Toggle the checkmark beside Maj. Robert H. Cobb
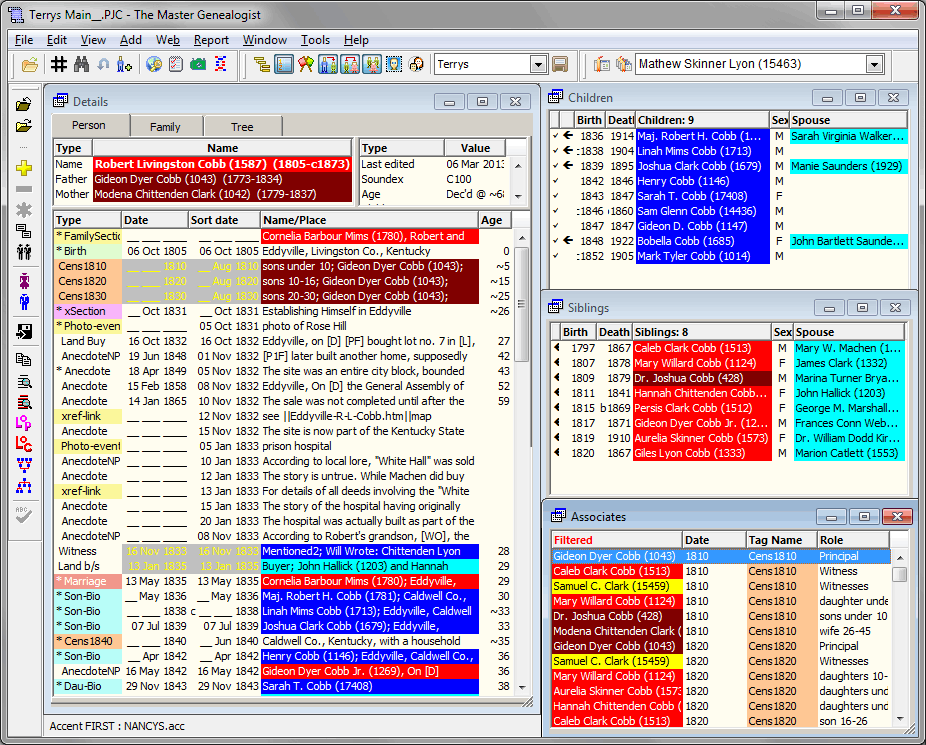 (x=557, y=135)
